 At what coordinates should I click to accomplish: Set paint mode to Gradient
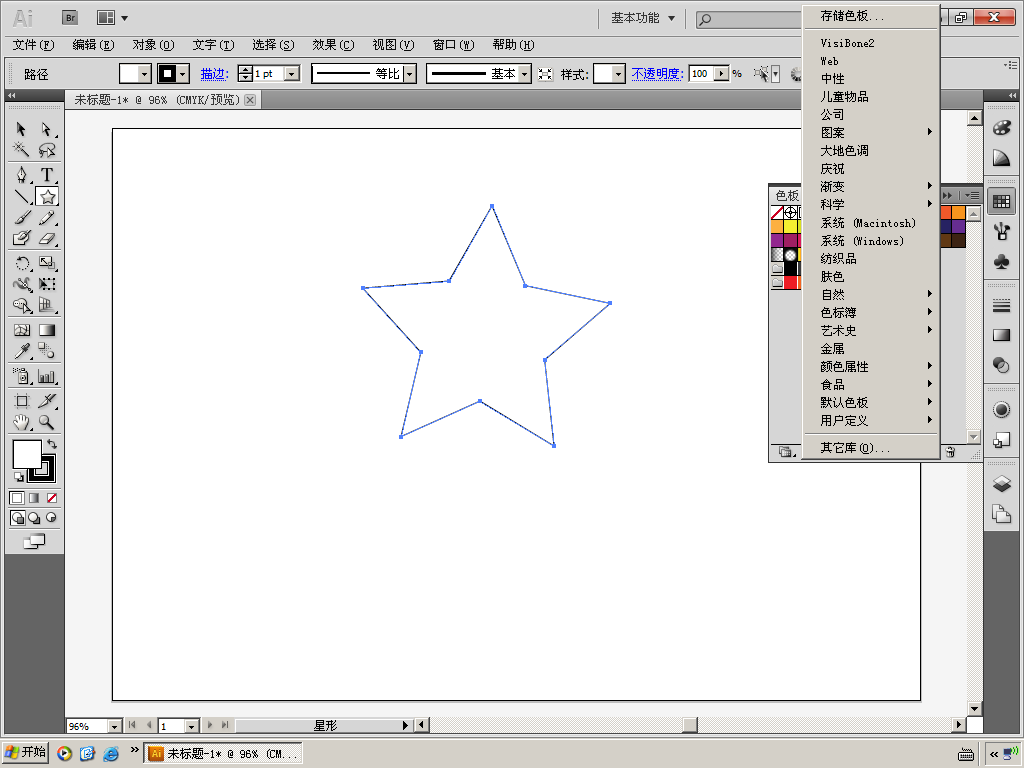coord(34,498)
